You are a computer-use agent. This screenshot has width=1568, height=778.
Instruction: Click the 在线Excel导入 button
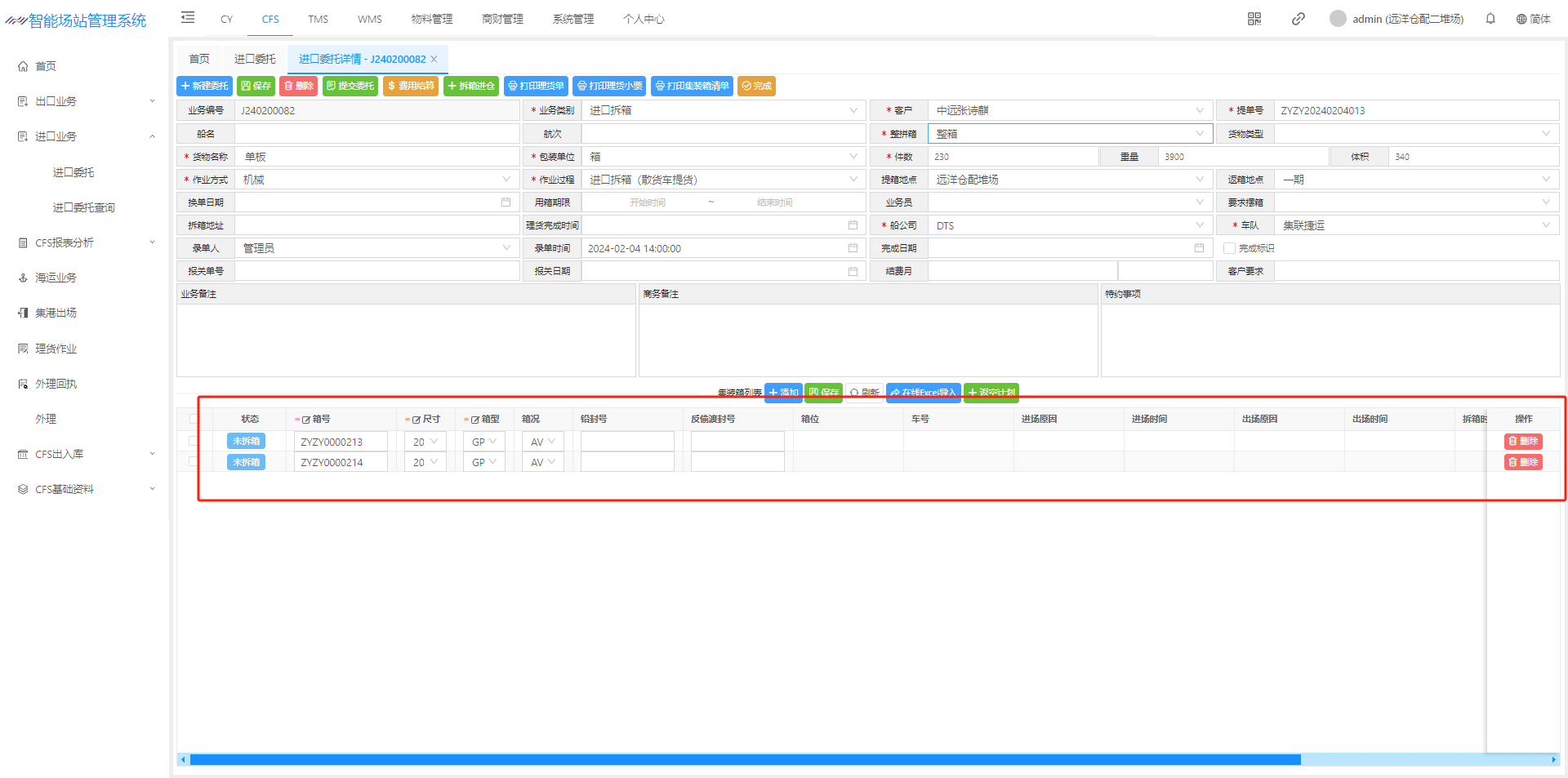point(923,393)
